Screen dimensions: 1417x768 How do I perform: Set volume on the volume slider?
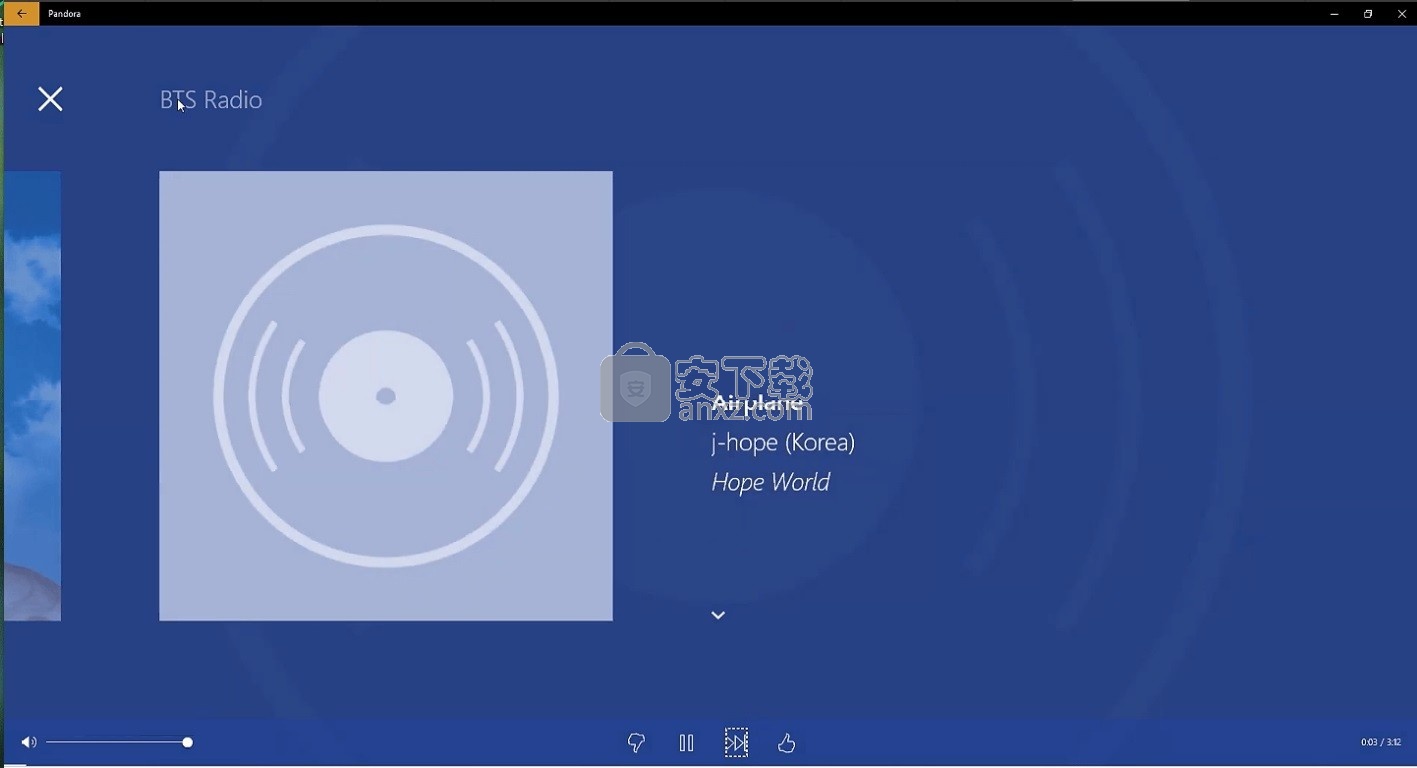tap(119, 742)
